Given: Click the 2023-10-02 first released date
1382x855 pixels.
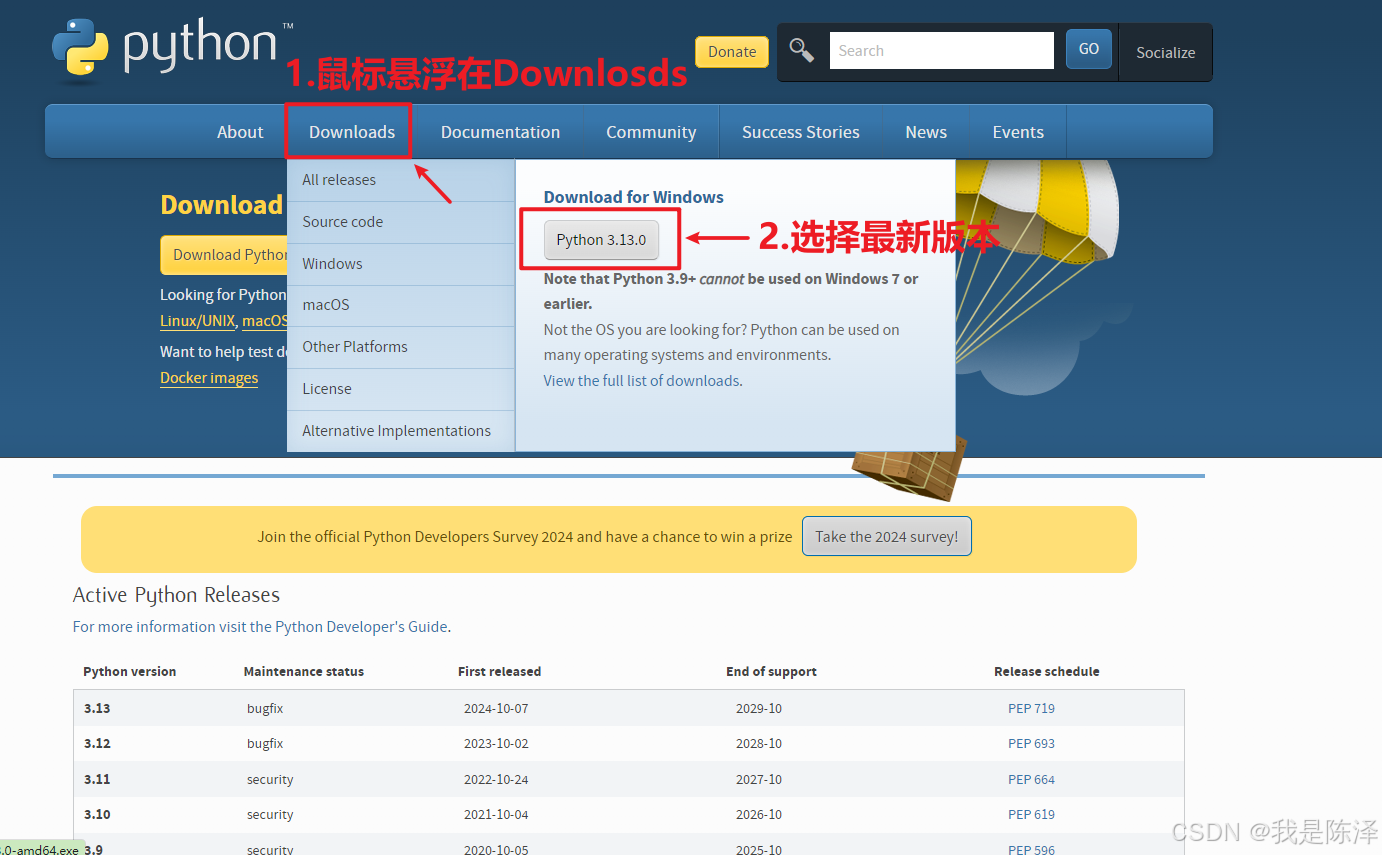Looking at the screenshot, I should pyautogui.click(x=496, y=744).
